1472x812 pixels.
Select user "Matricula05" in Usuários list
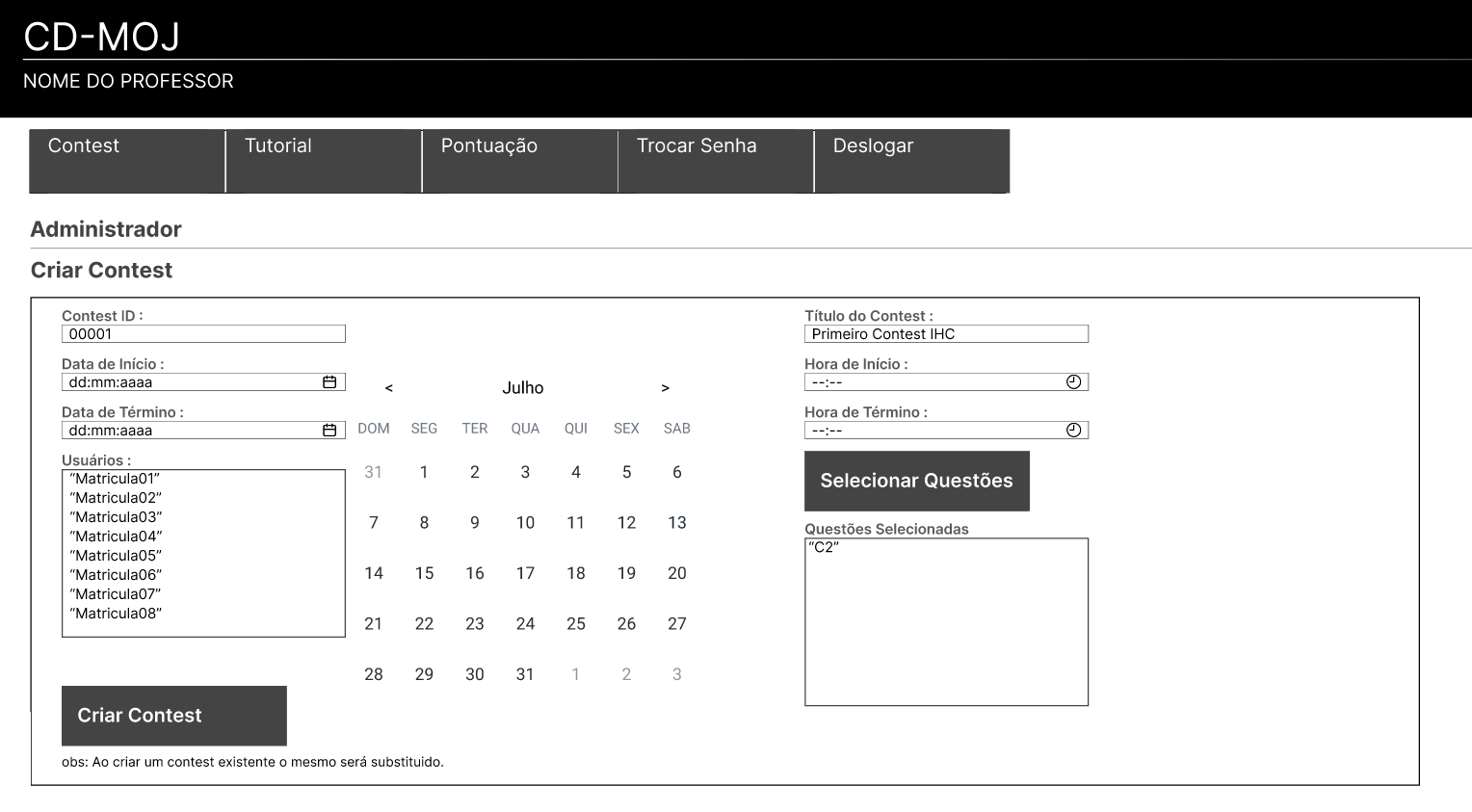click(x=116, y=556)
